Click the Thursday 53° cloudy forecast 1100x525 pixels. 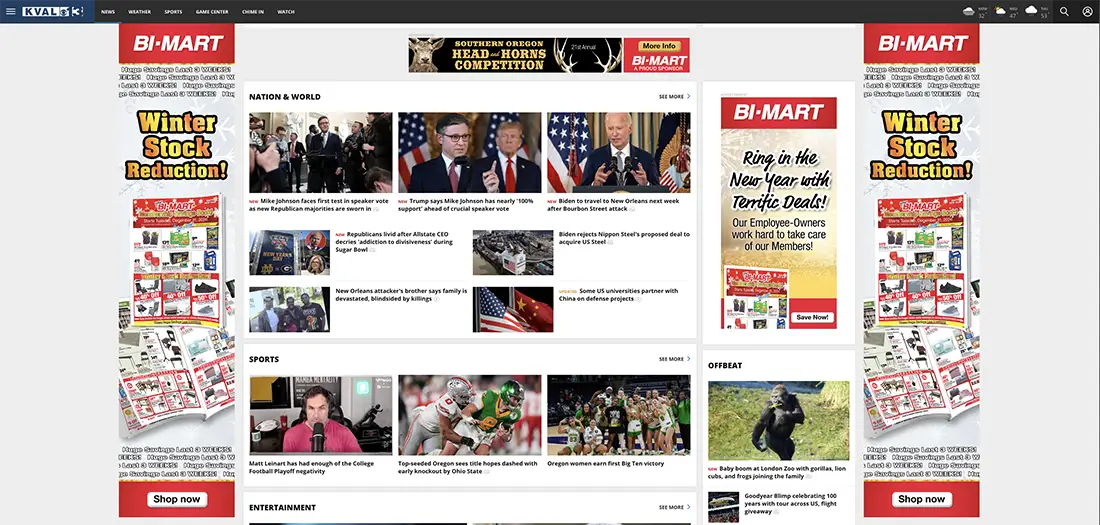(1036, 11)
